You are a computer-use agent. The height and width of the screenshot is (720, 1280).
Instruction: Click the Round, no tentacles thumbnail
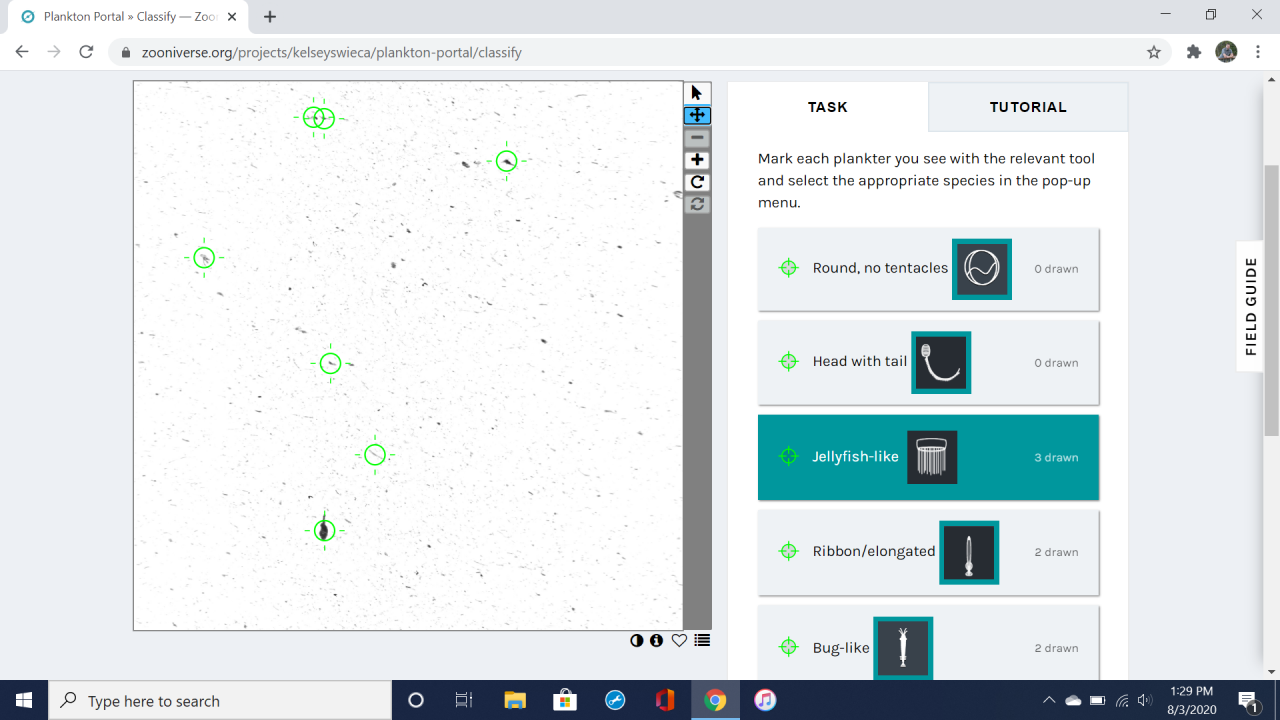point(981,269)
